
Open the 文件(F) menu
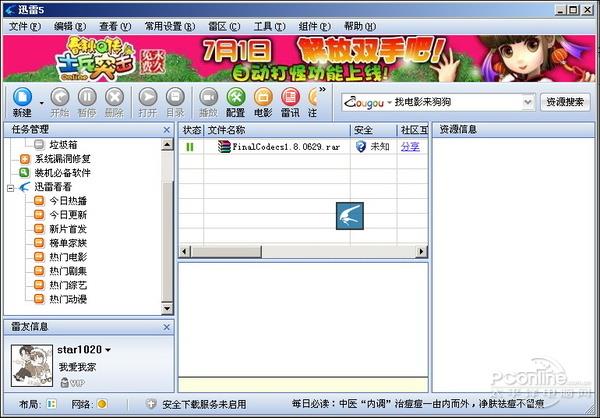tap(25, 26)
